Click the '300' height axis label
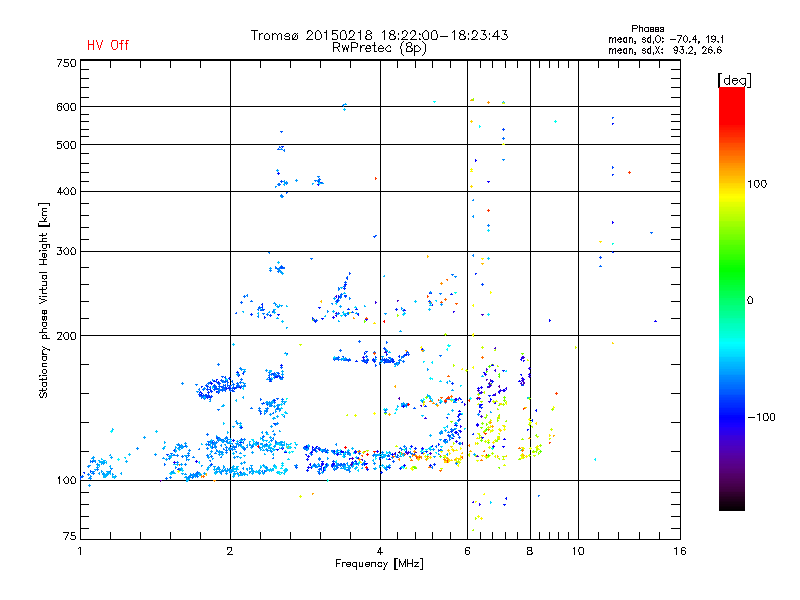The height and width of the screenshot is (600, 800). pyautogui.click(x=66, y=251)
